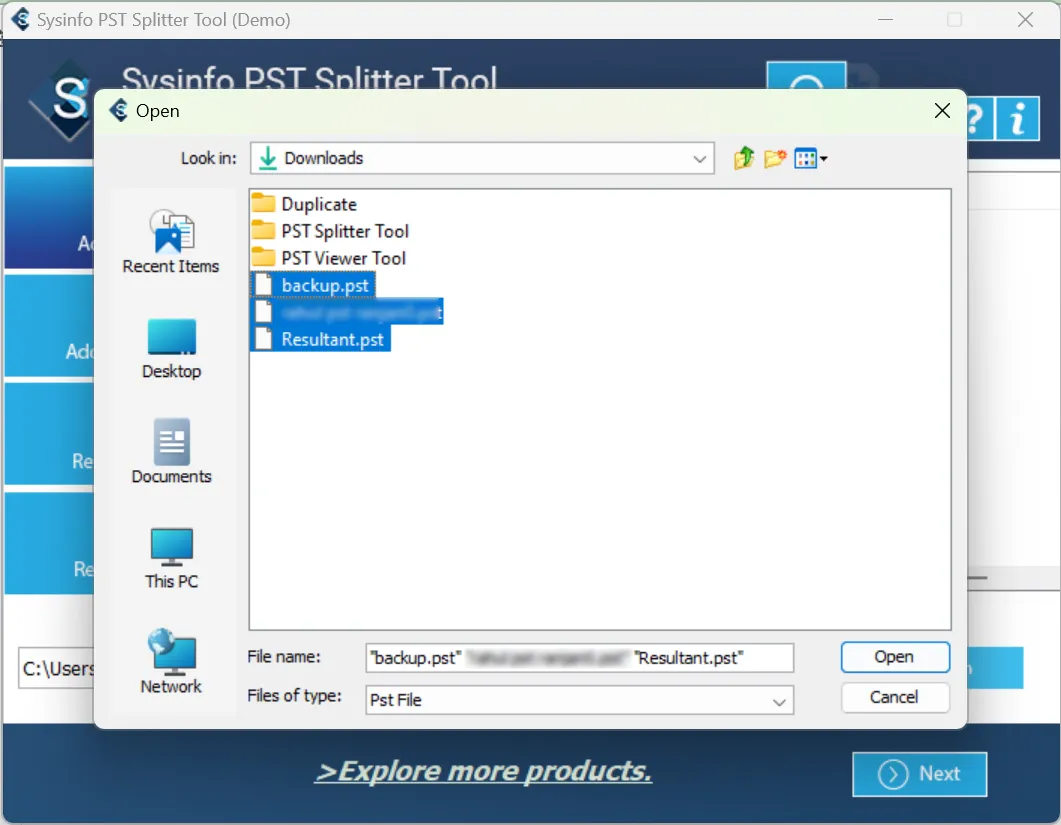Image resolution: width=1061 pixels, height=825 pixels.
Task: Browse the Network location in sidebar
Action: [171, 662]
